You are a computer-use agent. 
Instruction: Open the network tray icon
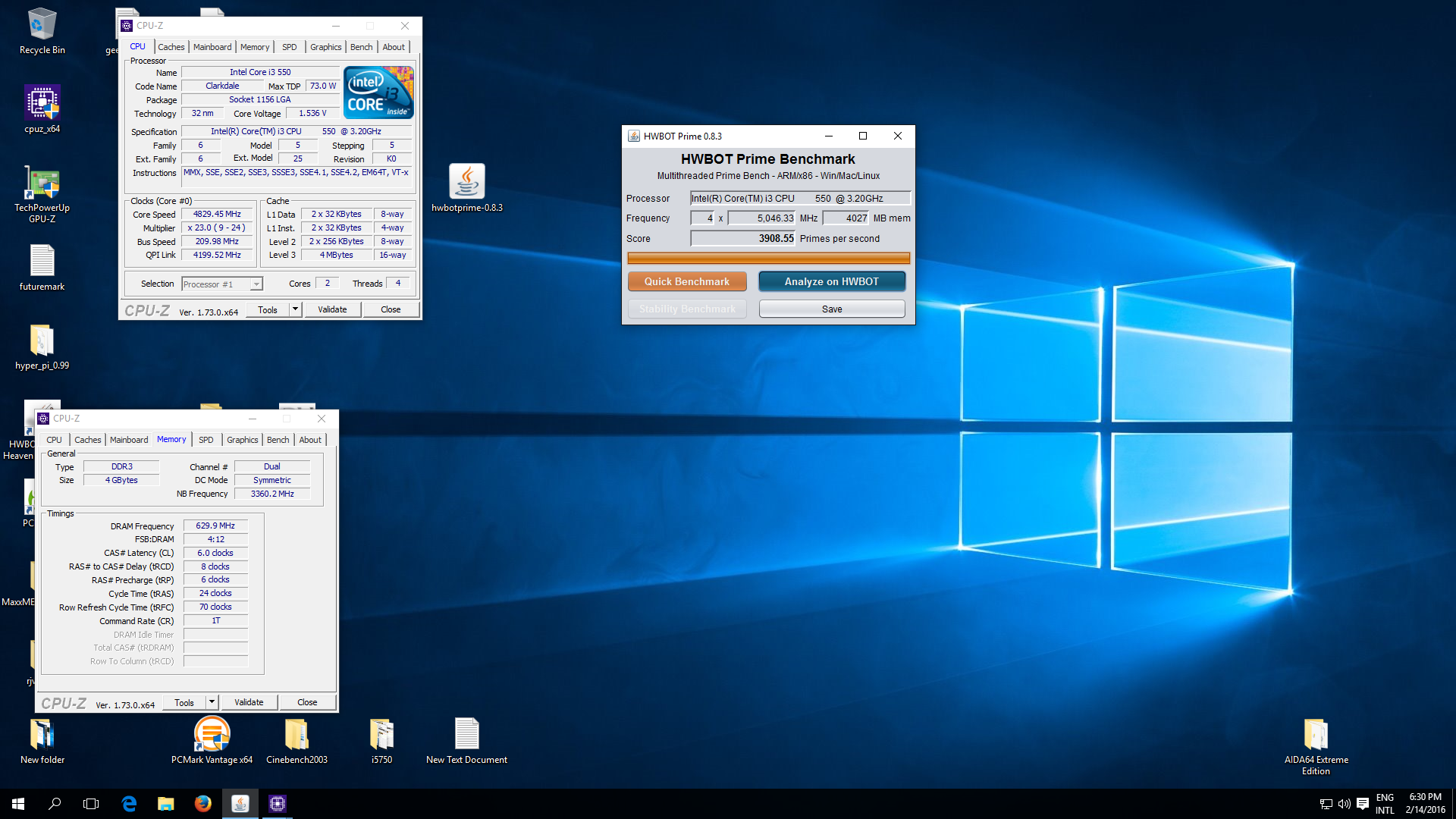click(x=1326, y=804)
